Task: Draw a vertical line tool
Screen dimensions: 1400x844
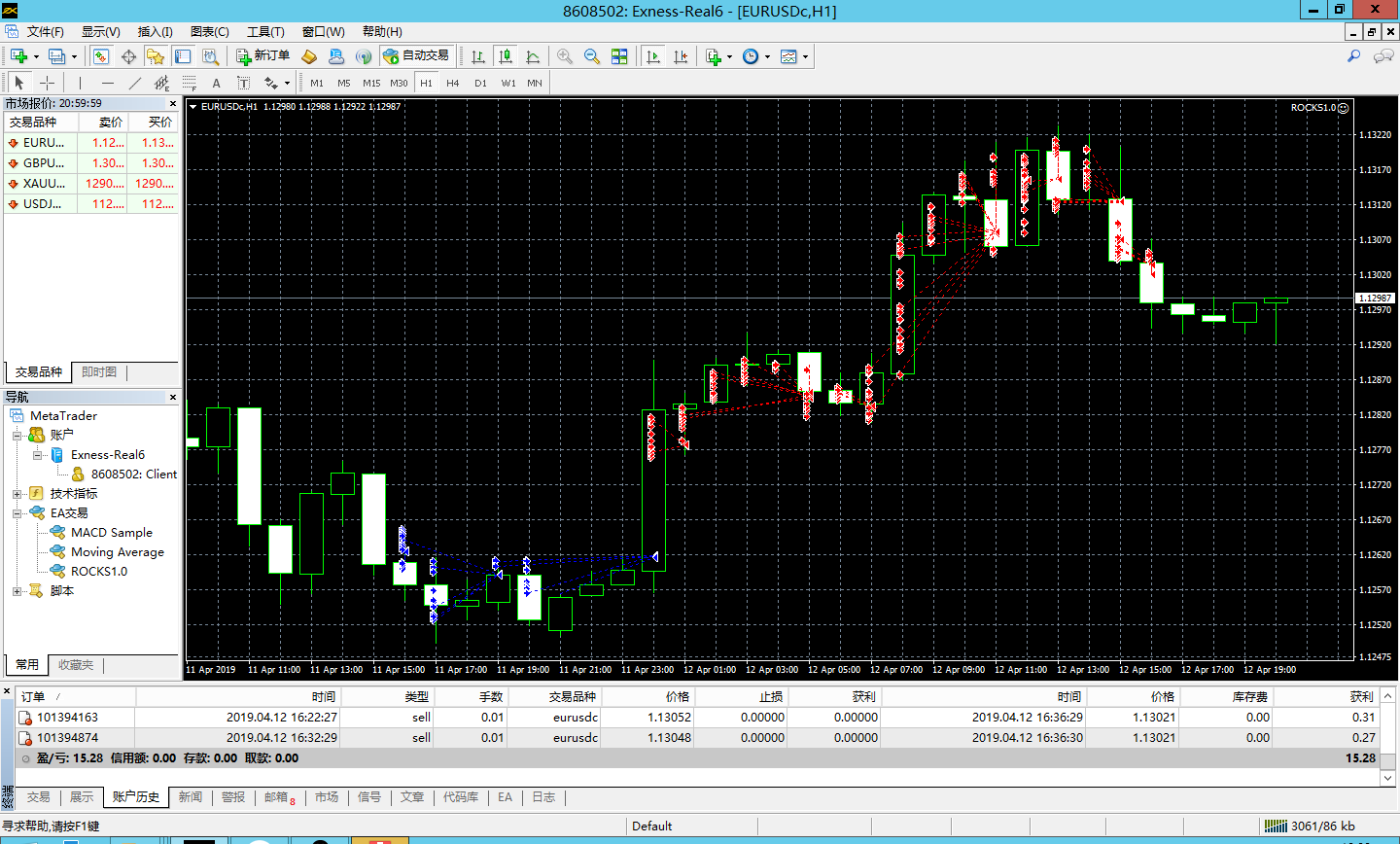Action: pos(80,83)
